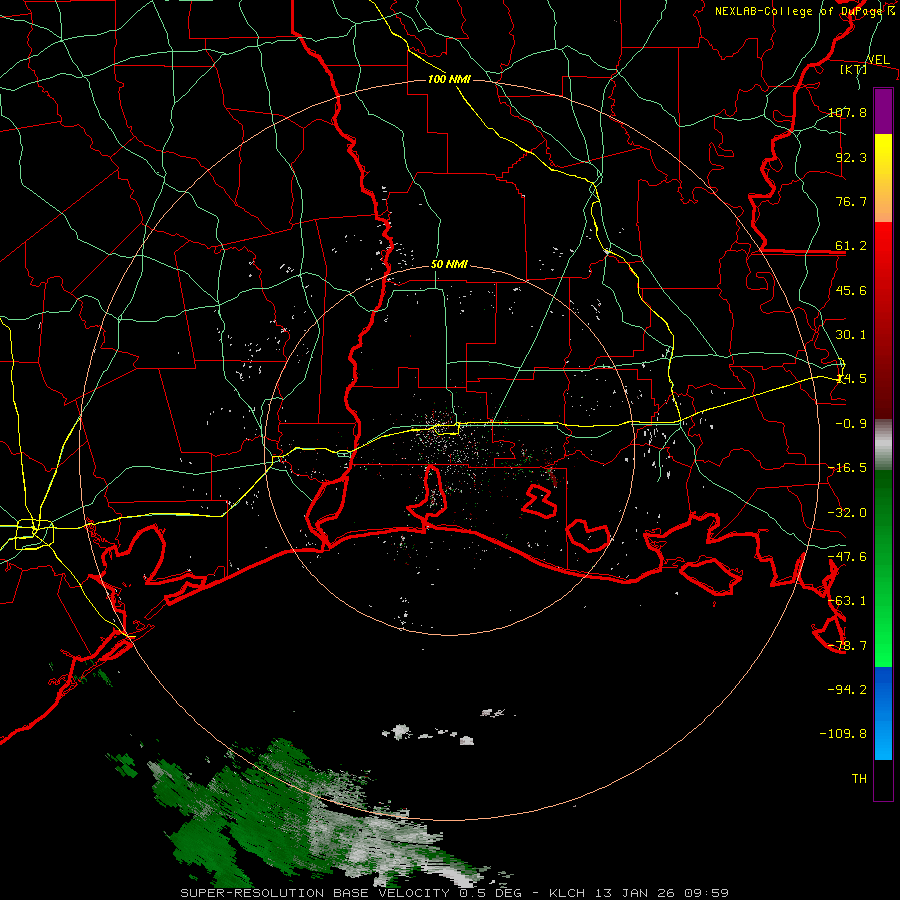Select the -47.6 scale value
The image size is (900, 900).
847,557
